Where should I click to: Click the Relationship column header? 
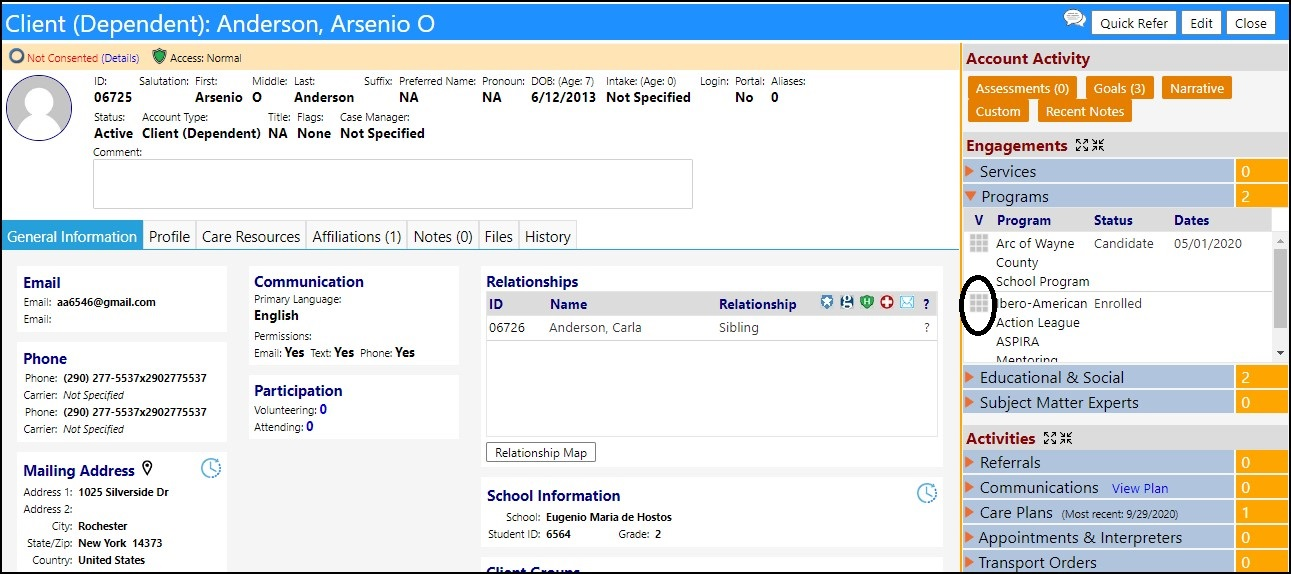pos(757,304)
